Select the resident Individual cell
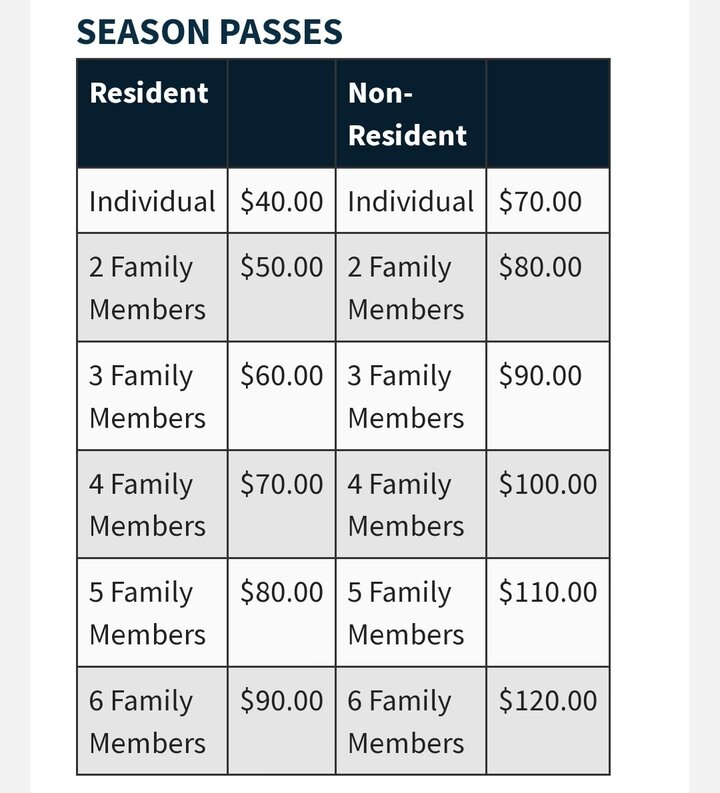The image size is (720, 793). click(152, 201)
